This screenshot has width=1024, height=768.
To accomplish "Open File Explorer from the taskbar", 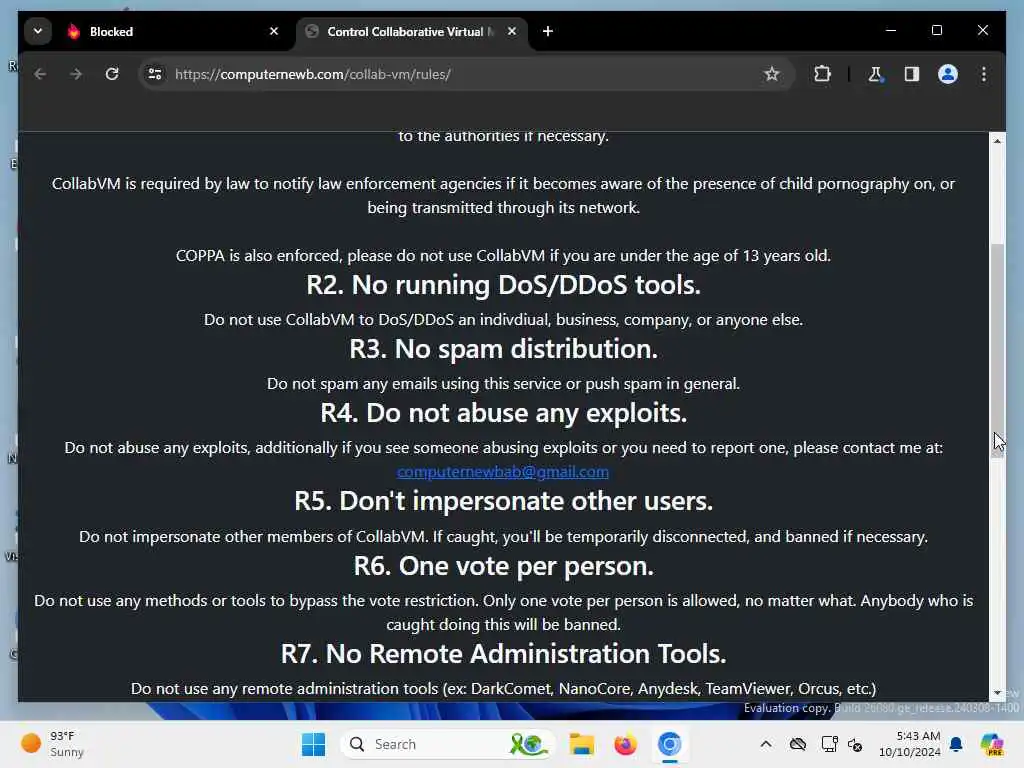I will click(581, 744).
